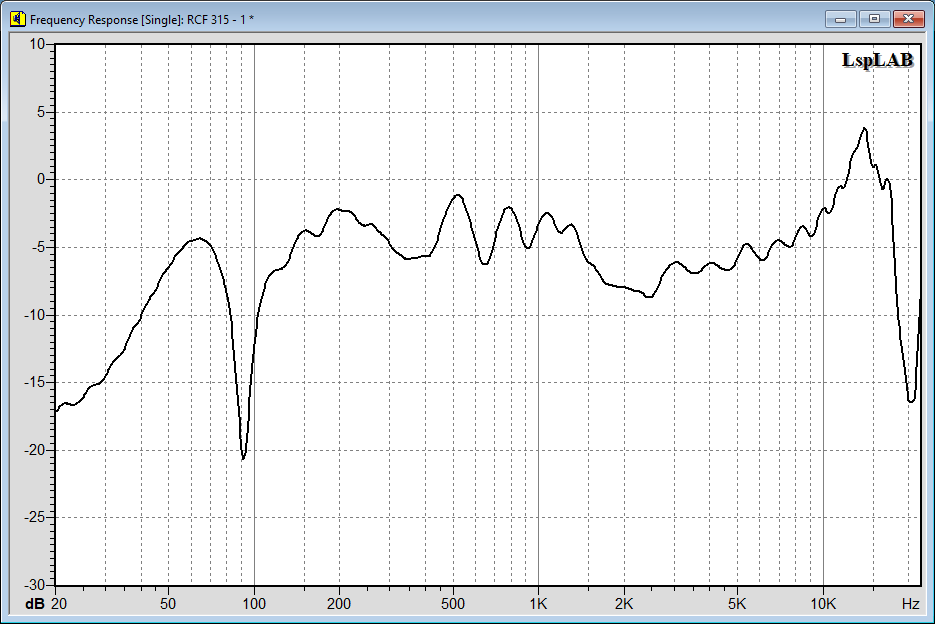Click the 50 frequency axis label
The image size is (935, 624).
coord(168,604)
